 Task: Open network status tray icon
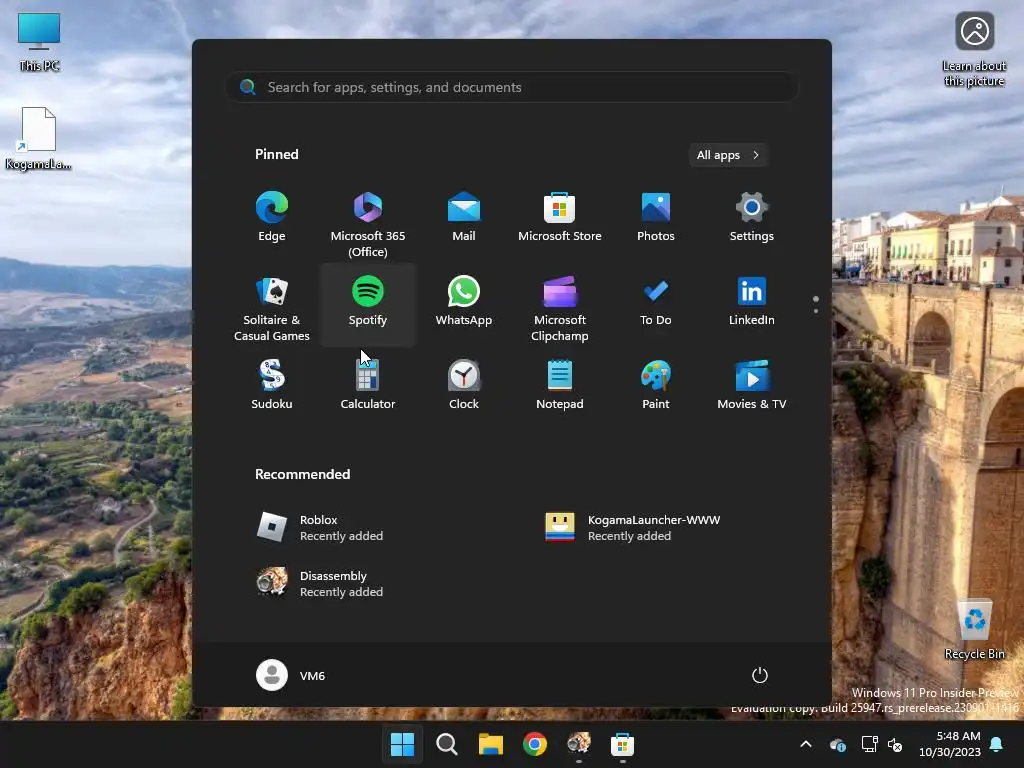pyautogui.click(x=869, y=744)
